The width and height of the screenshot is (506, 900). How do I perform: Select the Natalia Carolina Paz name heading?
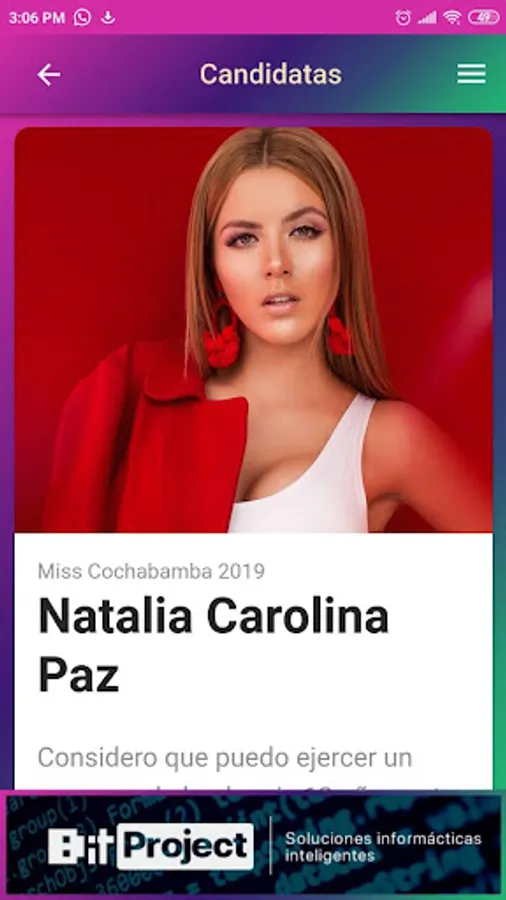213,645
